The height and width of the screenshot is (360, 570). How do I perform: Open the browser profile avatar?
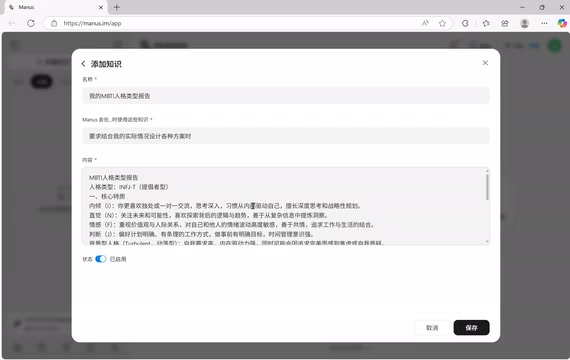(x=524, y=23)
